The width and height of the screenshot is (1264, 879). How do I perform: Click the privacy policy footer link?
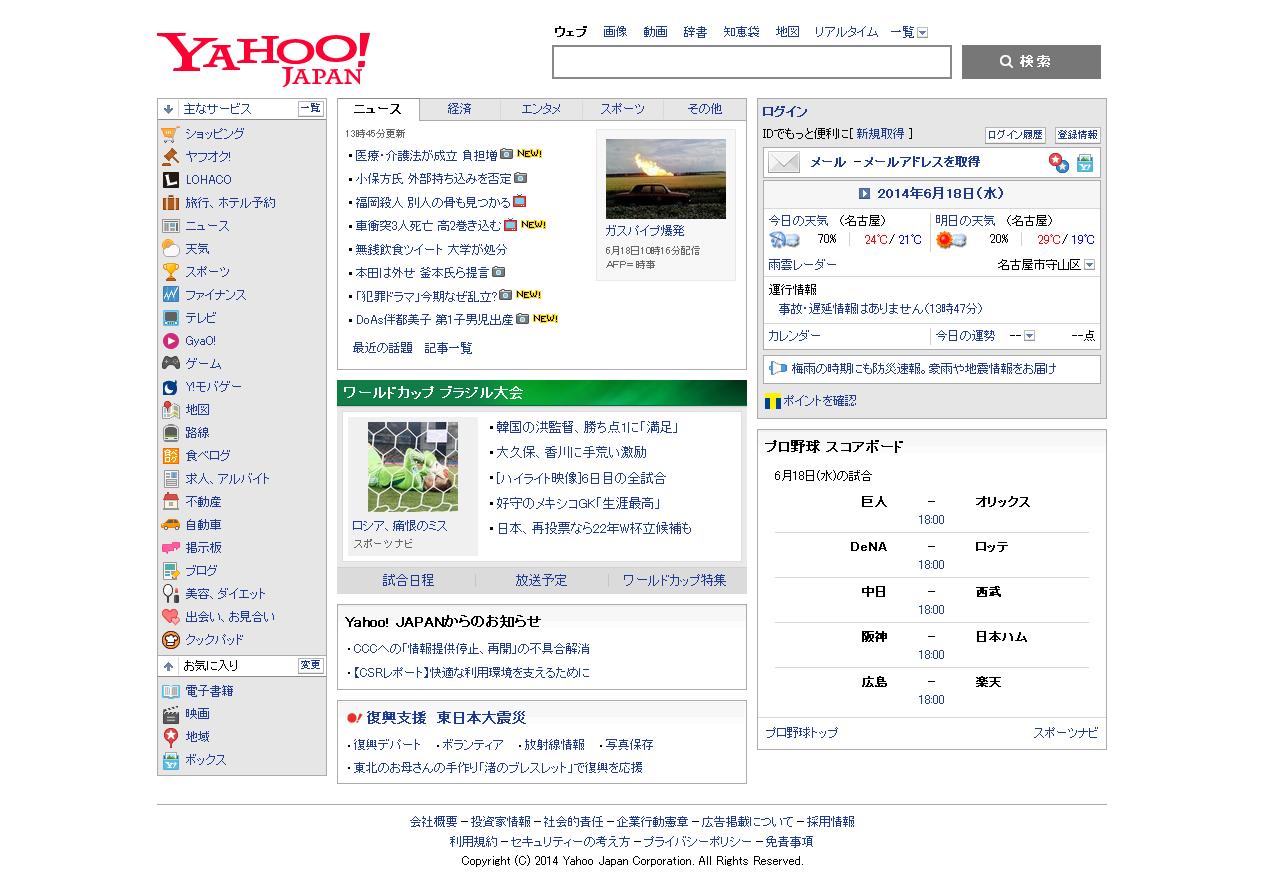click(x=696, y=842)
